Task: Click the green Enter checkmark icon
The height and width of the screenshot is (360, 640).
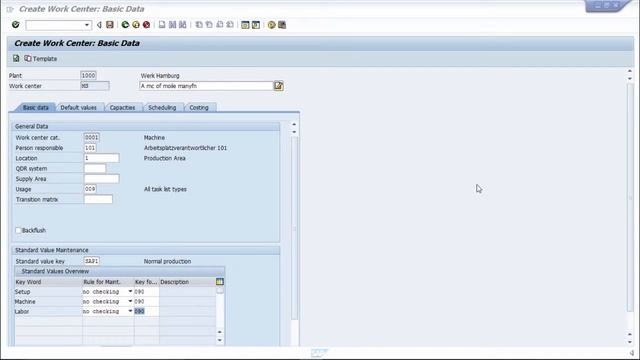Action: coord(16,25)
